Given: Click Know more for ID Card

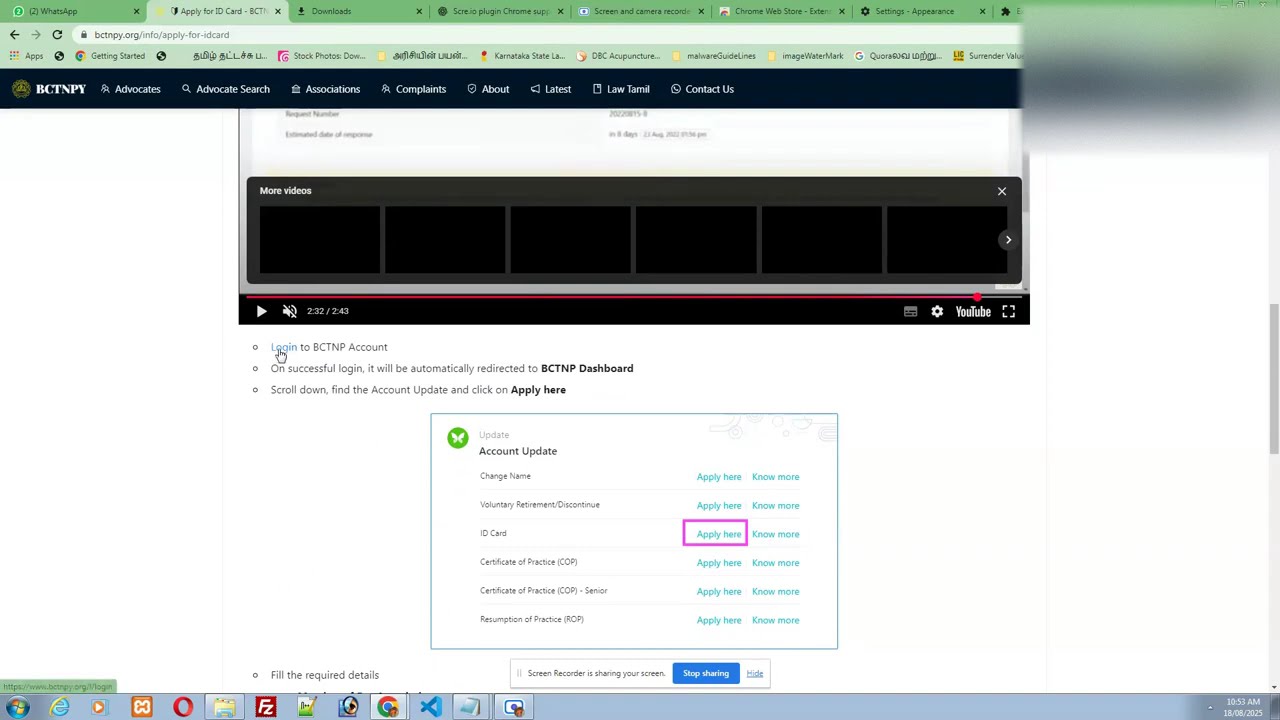Looking at the screenshot, I should tap(775, 534).
